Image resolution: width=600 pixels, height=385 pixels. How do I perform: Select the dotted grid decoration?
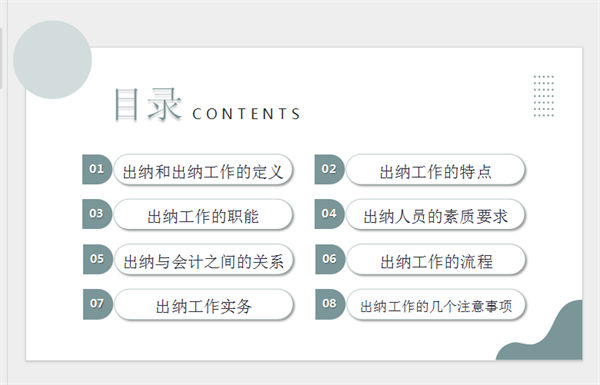(x=544, y=96)
